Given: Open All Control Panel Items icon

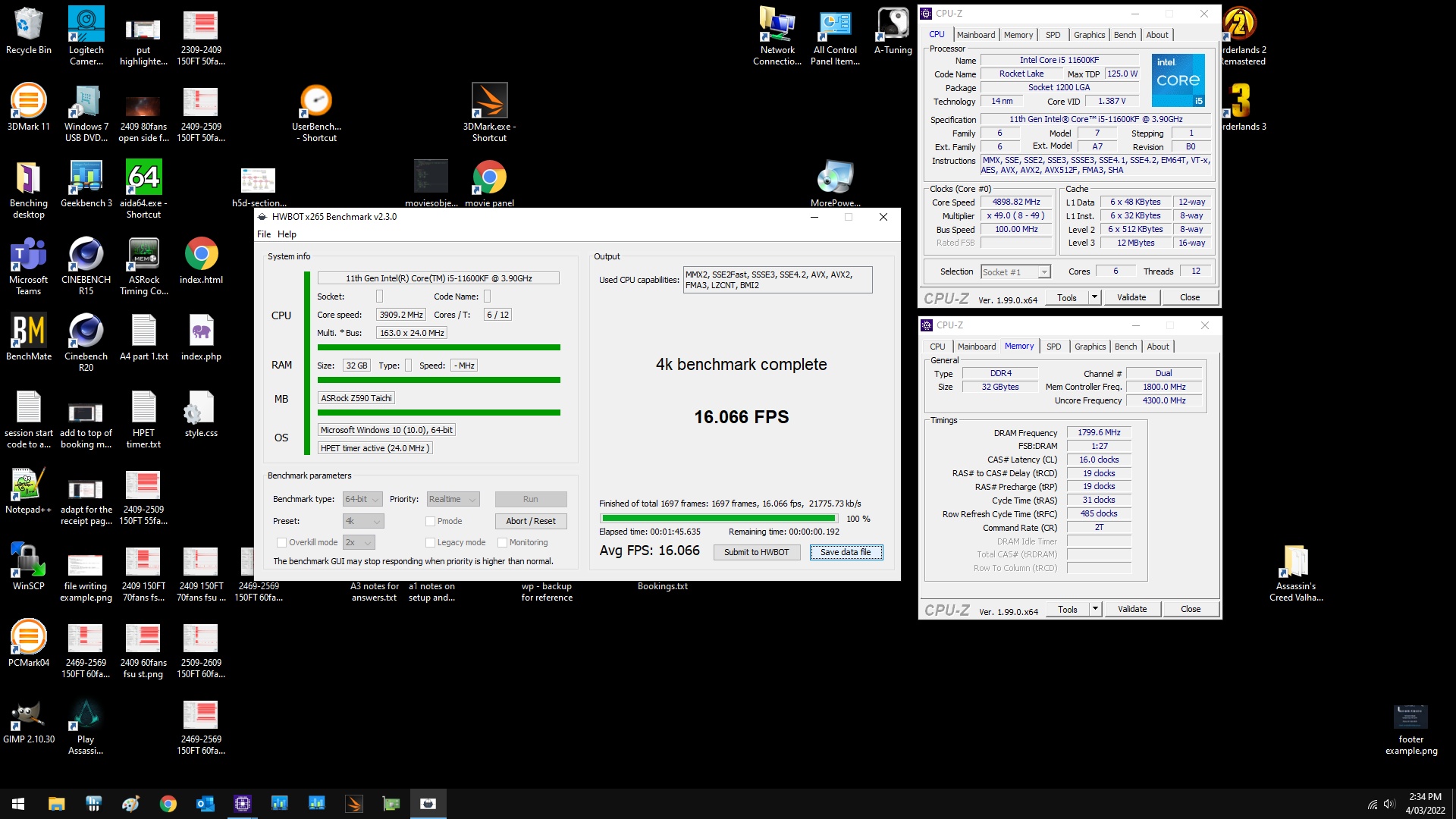Looking at the screenshot, I should pos(835,36).
